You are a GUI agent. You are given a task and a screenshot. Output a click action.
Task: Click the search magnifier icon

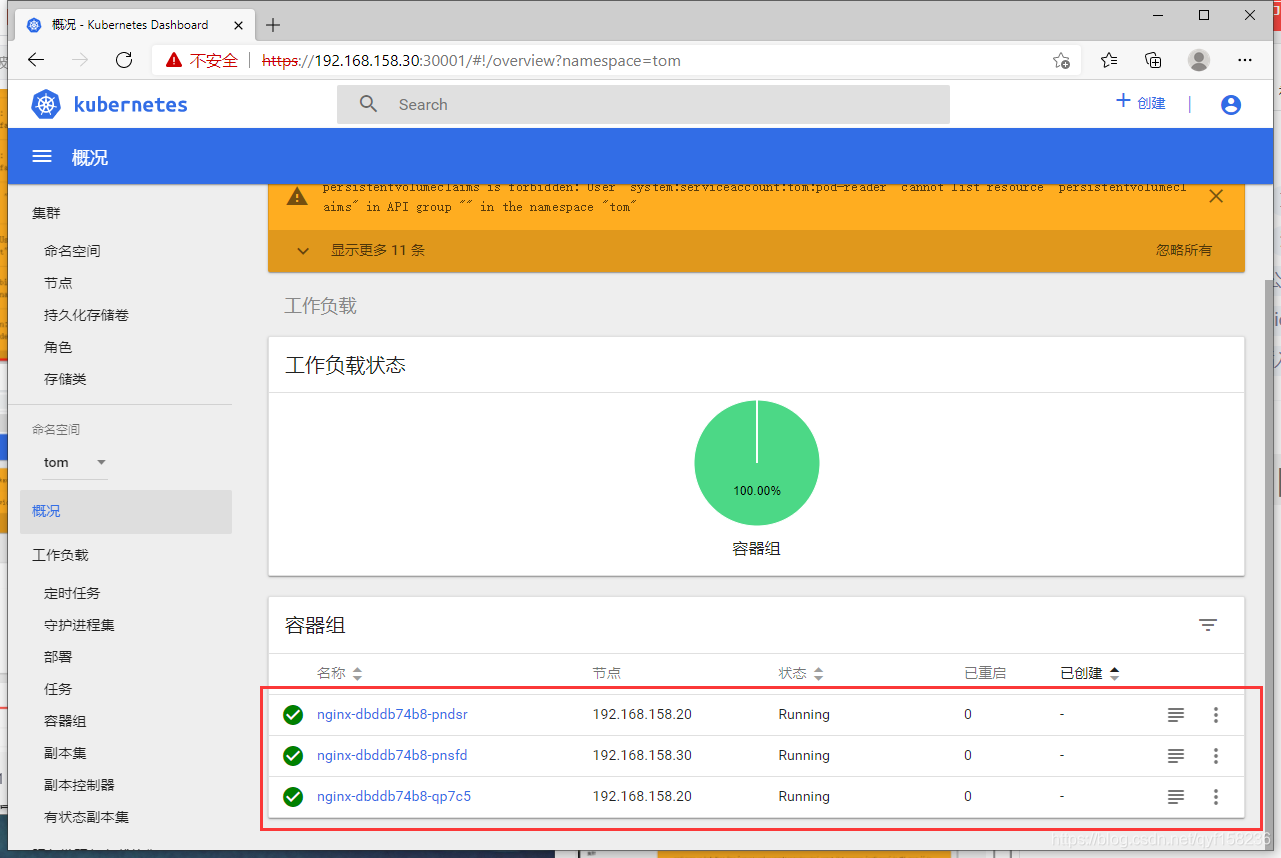pos(369,104)
